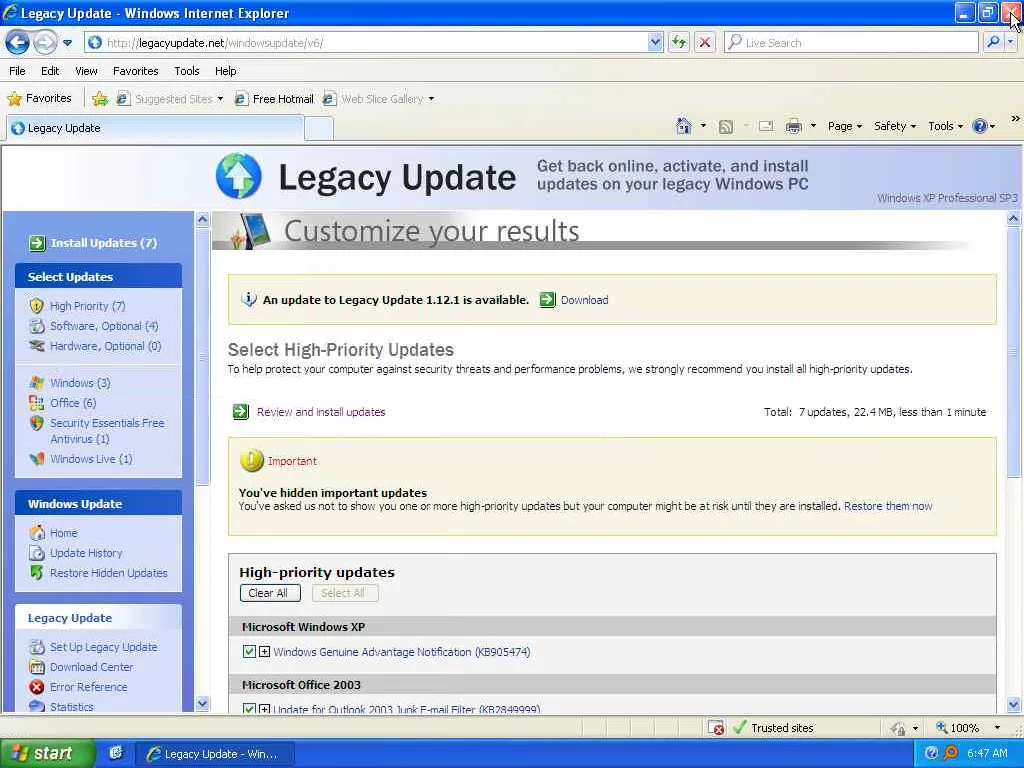Click the Windows (3) product icon
Image resolution: width=1024 pixels, height=768 pixels.
coord(37,383)
